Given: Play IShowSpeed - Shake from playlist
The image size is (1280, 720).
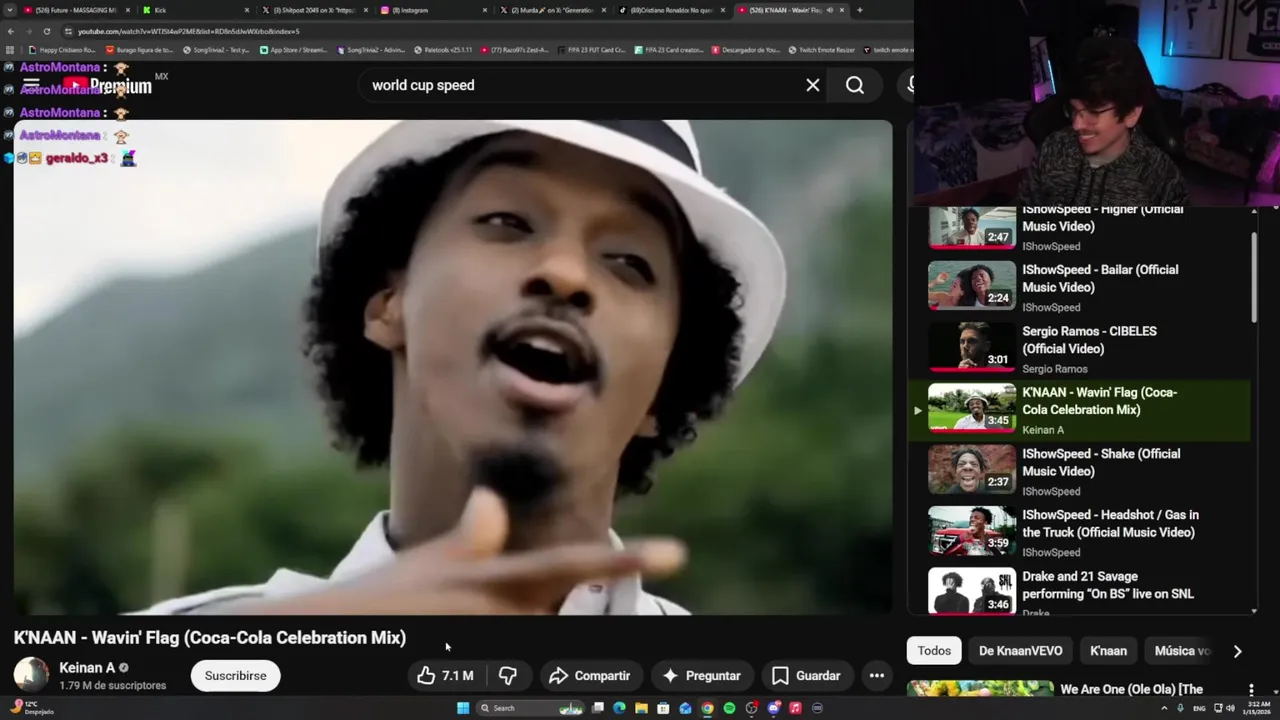Looking at the screenshot, I should pyautogui.click(x=1078, y=471).
